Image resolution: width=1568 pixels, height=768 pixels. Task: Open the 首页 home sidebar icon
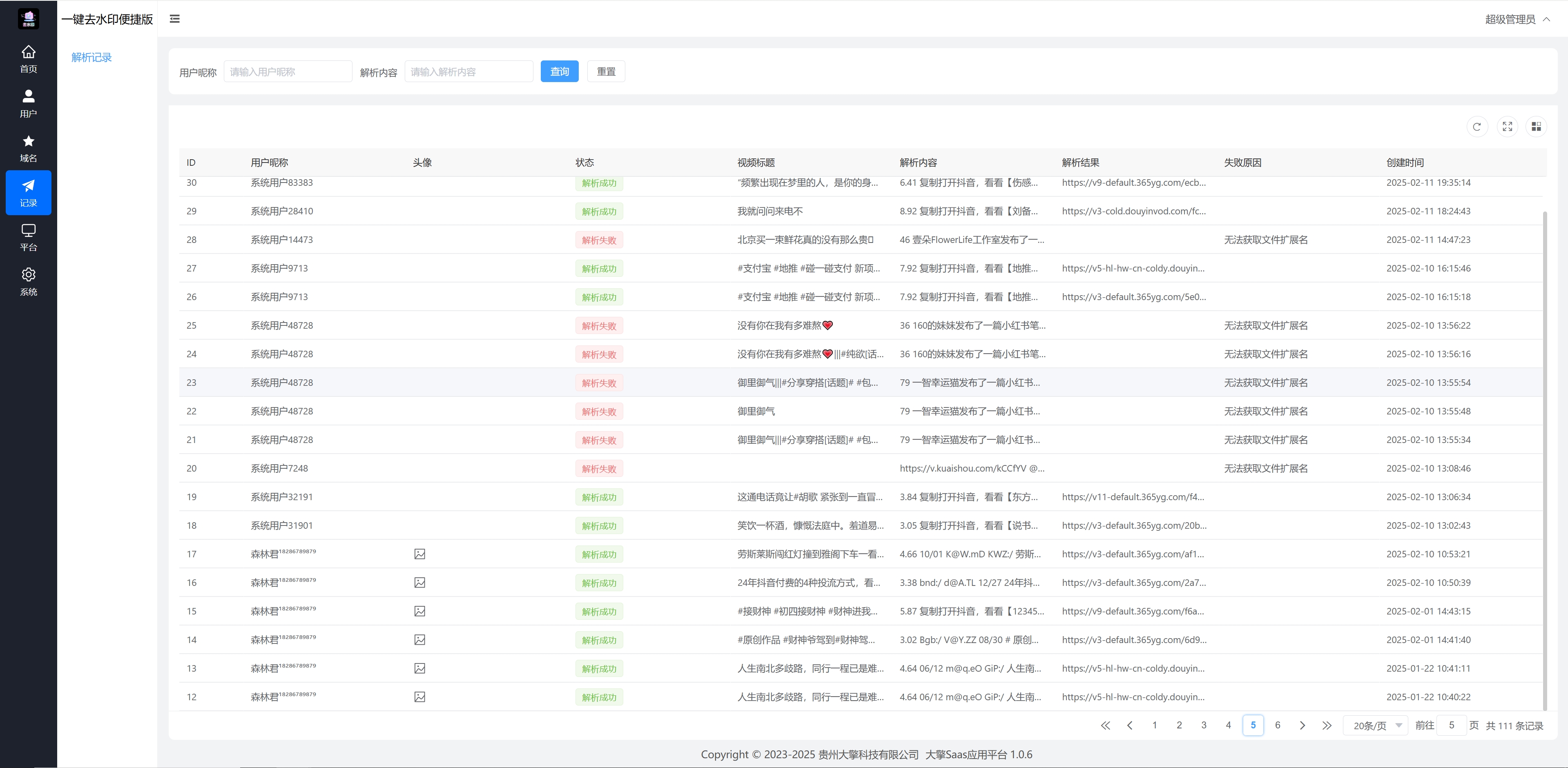pos(28,60)
